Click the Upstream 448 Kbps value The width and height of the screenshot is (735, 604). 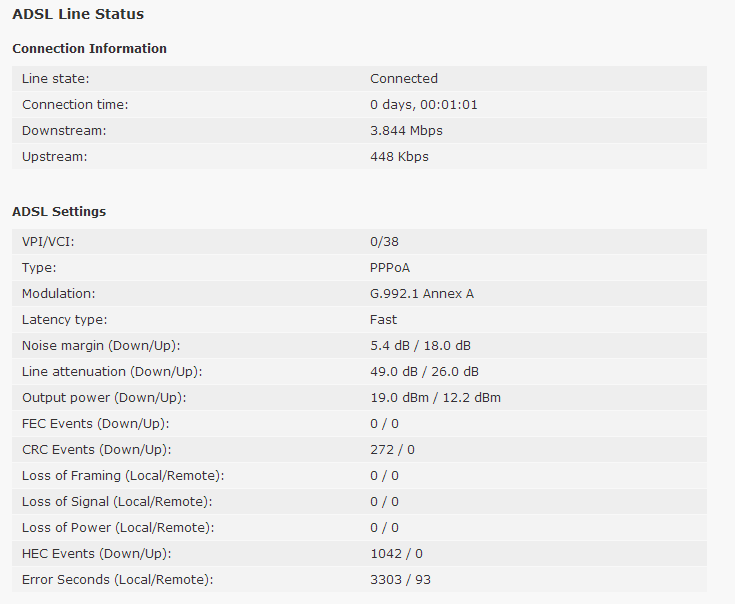399,157
